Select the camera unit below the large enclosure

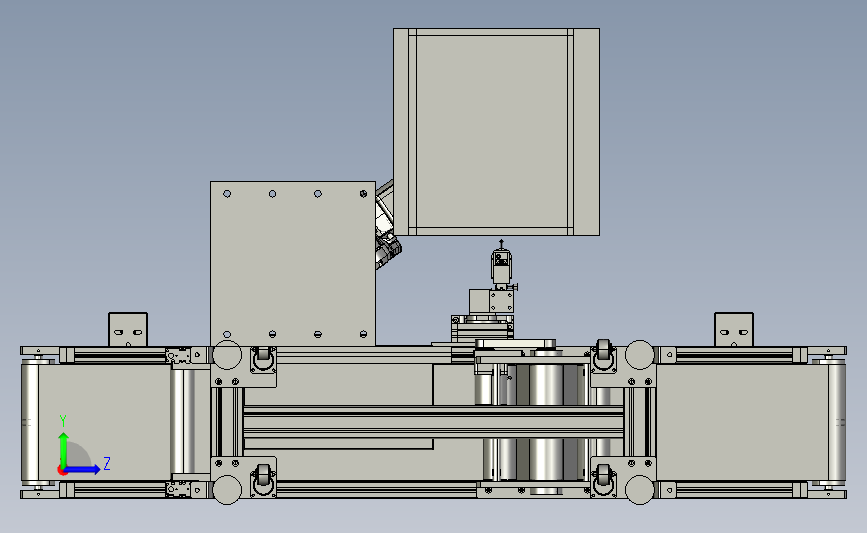[x=501, y=268]
